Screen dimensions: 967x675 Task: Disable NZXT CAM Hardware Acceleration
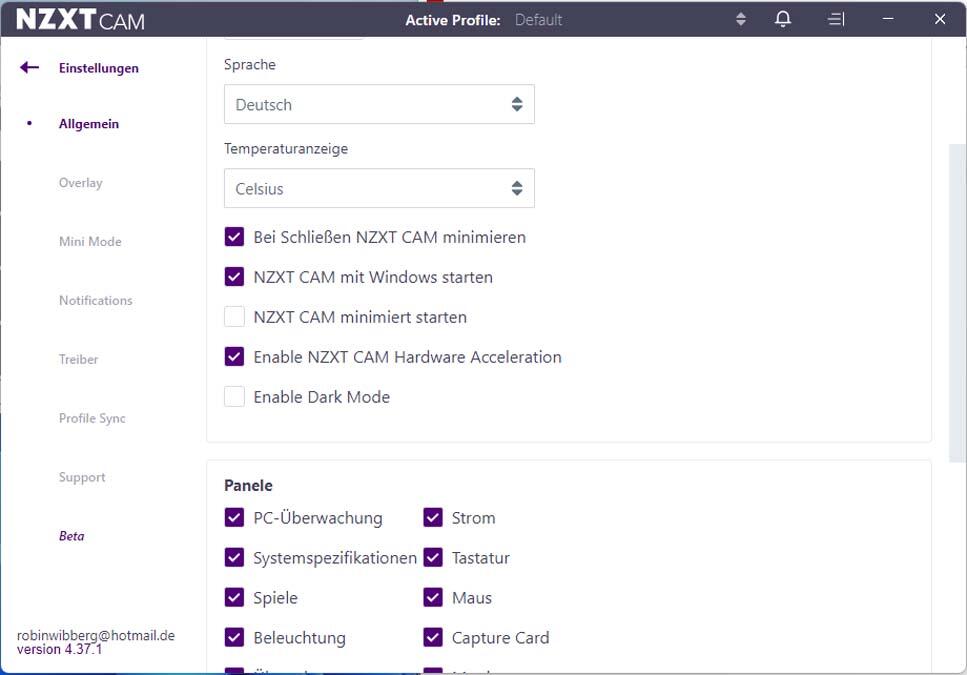click(x=234, y=357)
